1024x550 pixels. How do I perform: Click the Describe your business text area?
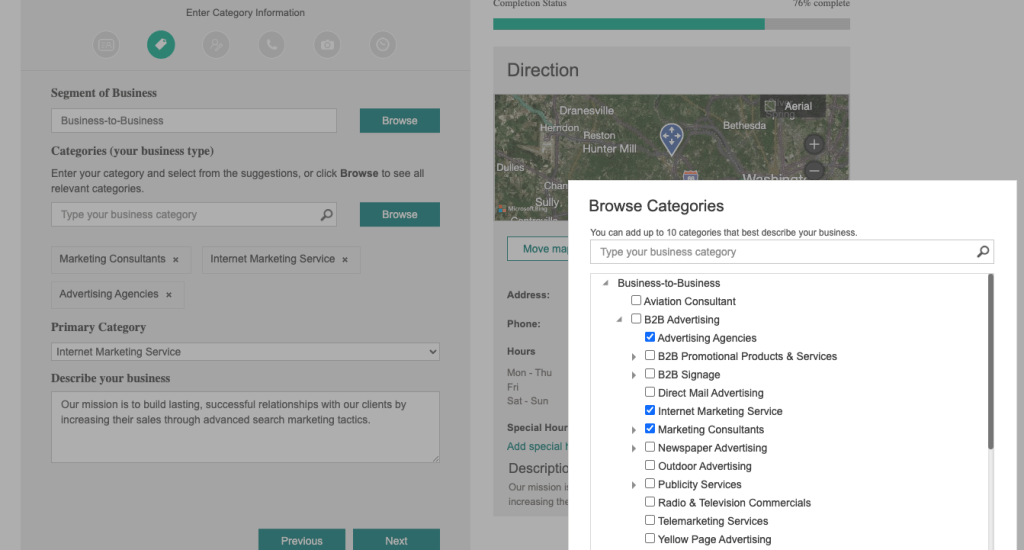[x=245, y=426]
